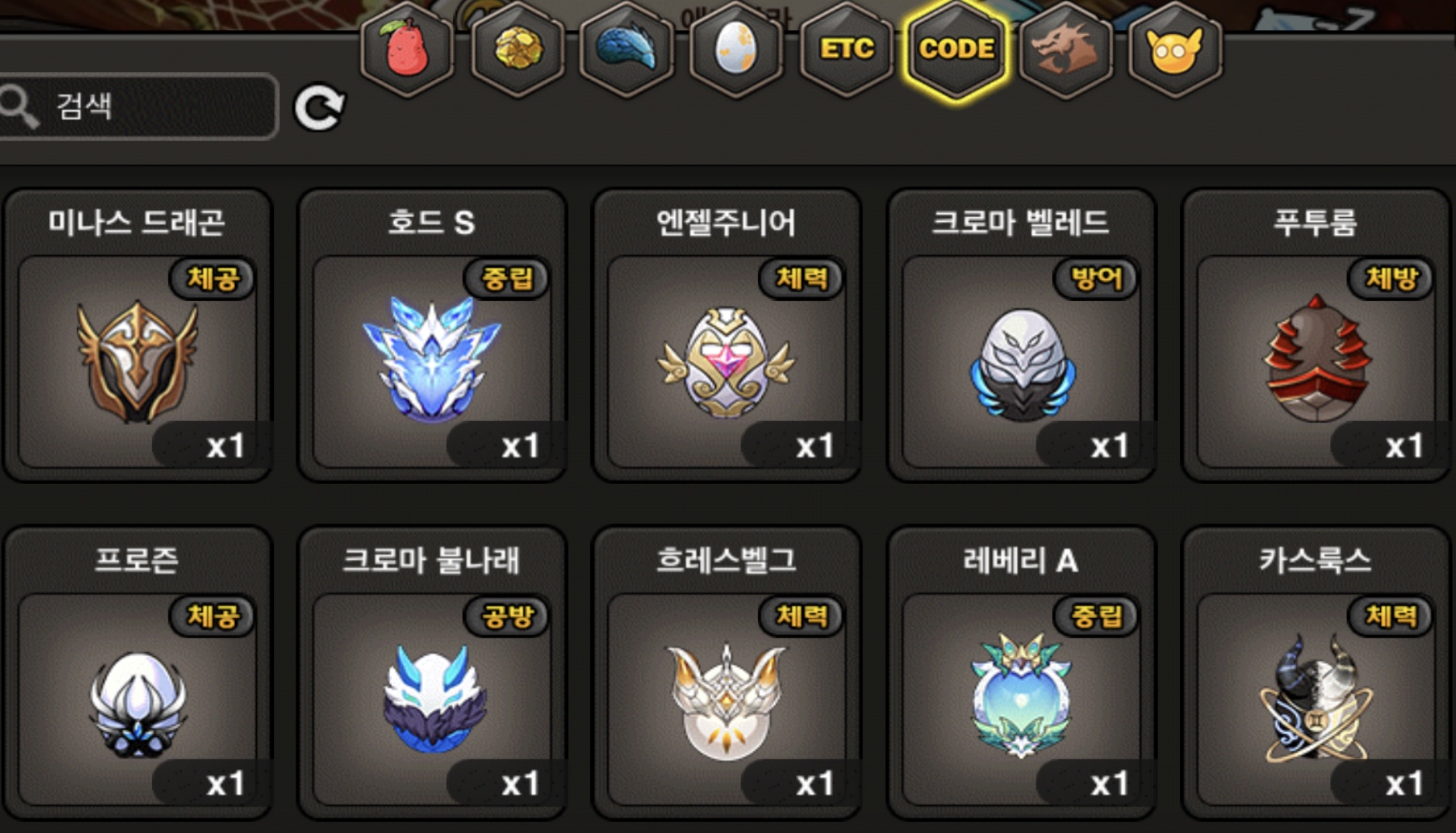The width and height of the screenshot is (1456, 833).
Task: Choose the 크로마 불나래 blue egg
Action: pyautogui.click(x=432, y=673)
